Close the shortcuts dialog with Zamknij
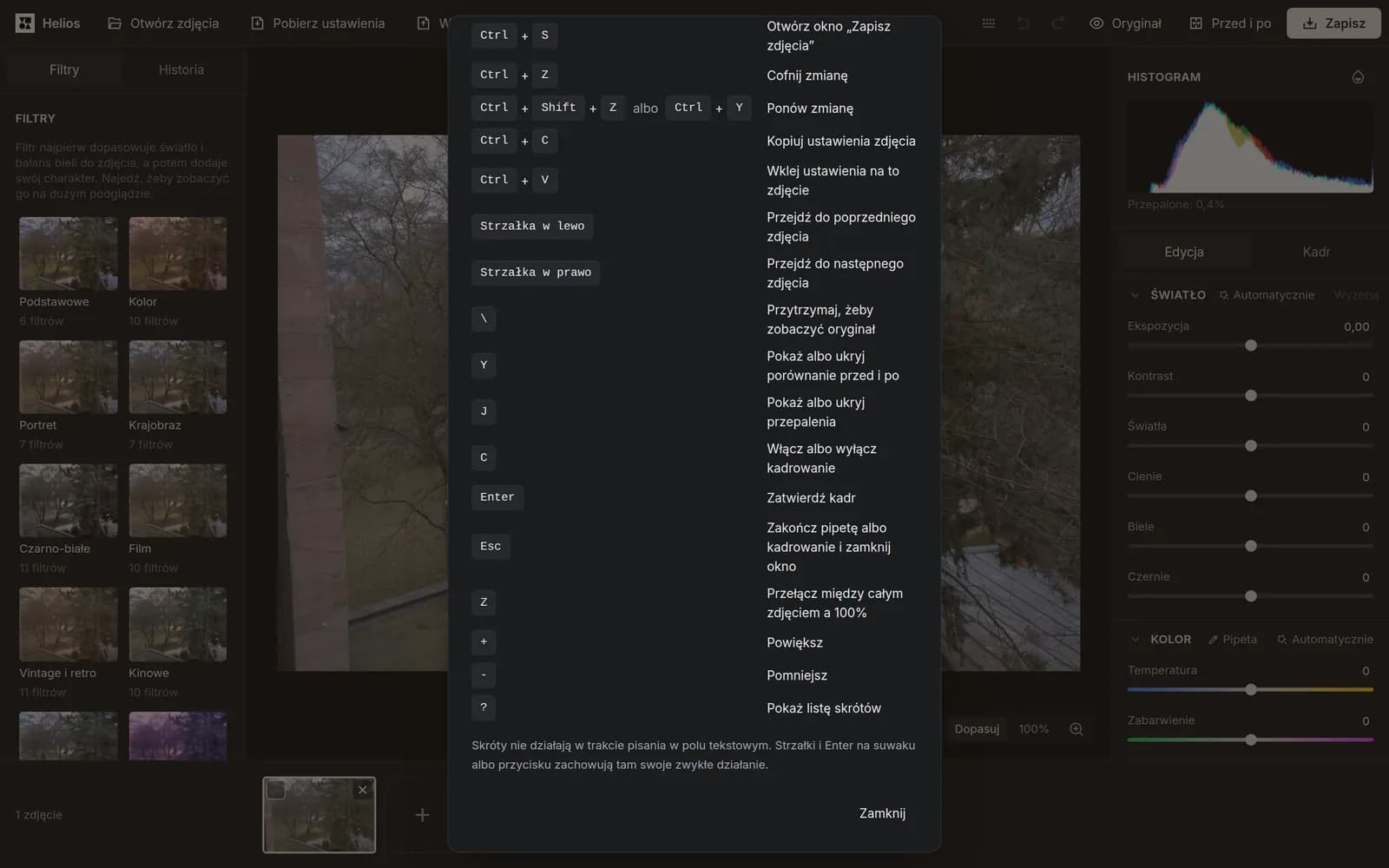The image size is (1389, 868). (882, 813)
